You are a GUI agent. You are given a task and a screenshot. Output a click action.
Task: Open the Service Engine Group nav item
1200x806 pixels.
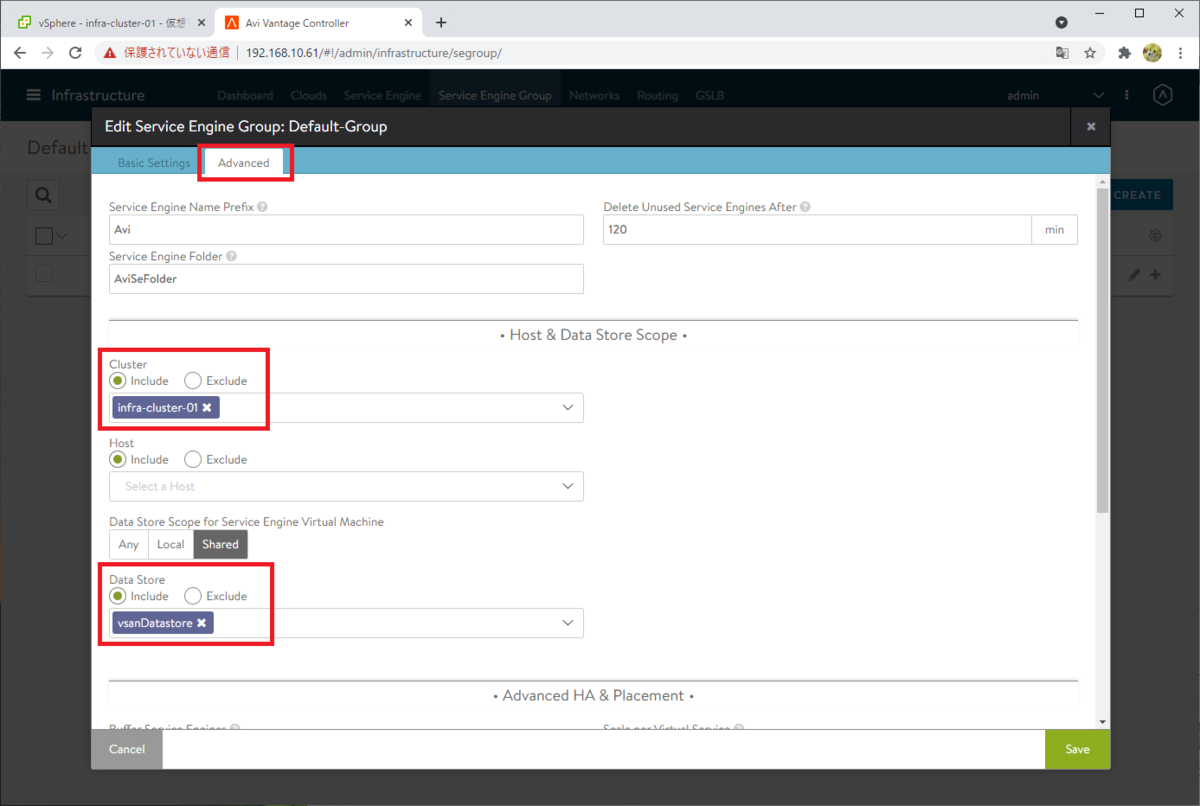(x=495, y=95)
